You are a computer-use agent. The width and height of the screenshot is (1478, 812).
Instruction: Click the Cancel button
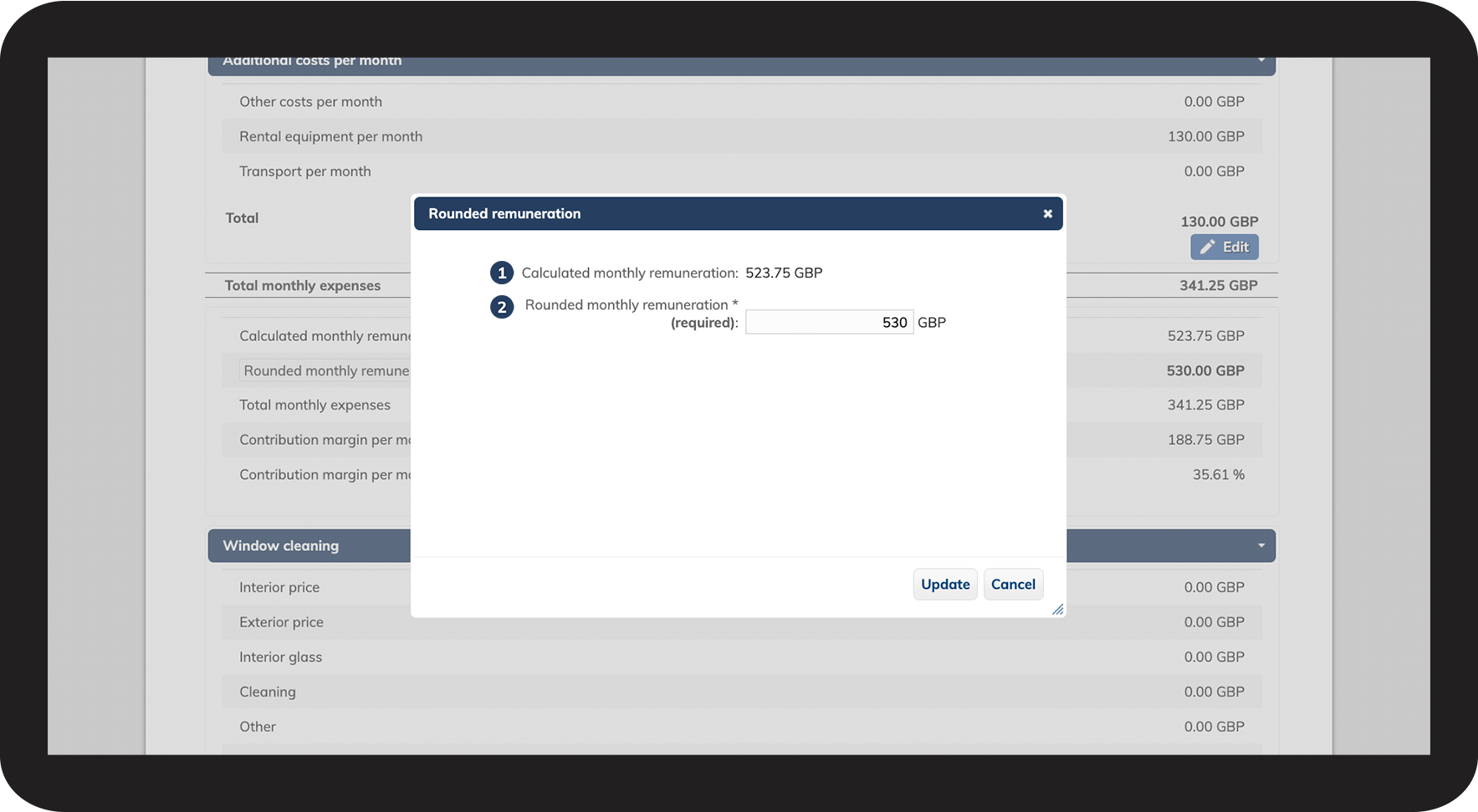(x=1013, y=585)
